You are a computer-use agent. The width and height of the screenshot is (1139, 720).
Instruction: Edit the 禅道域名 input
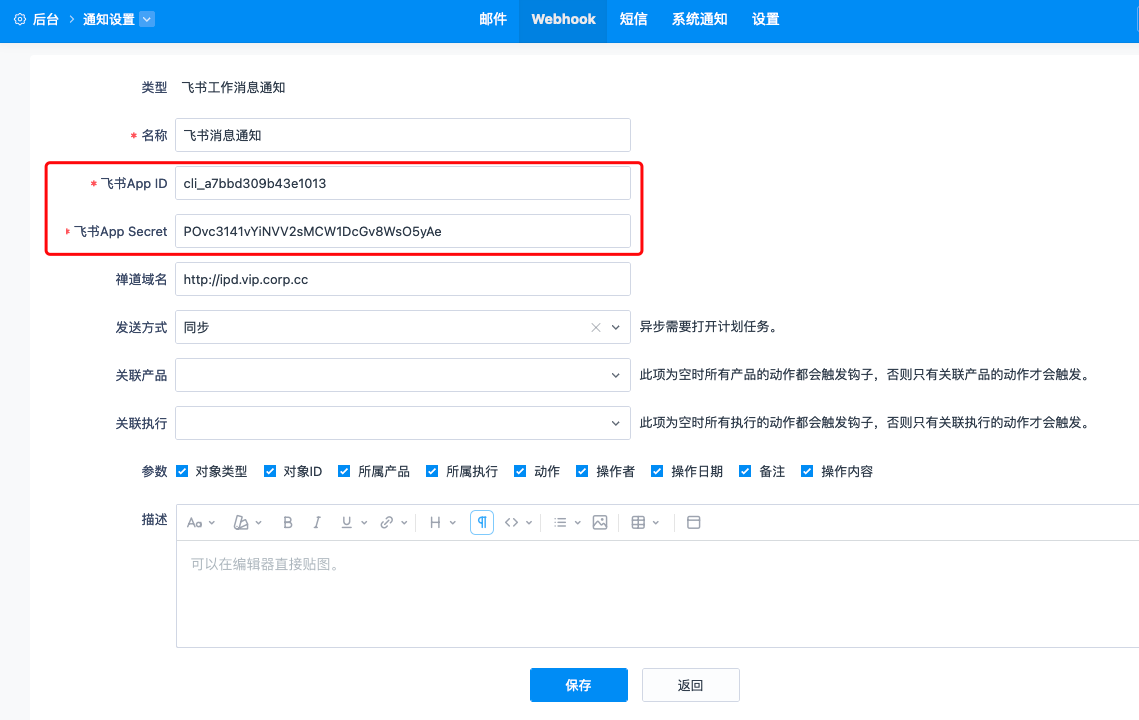[402, 279]
